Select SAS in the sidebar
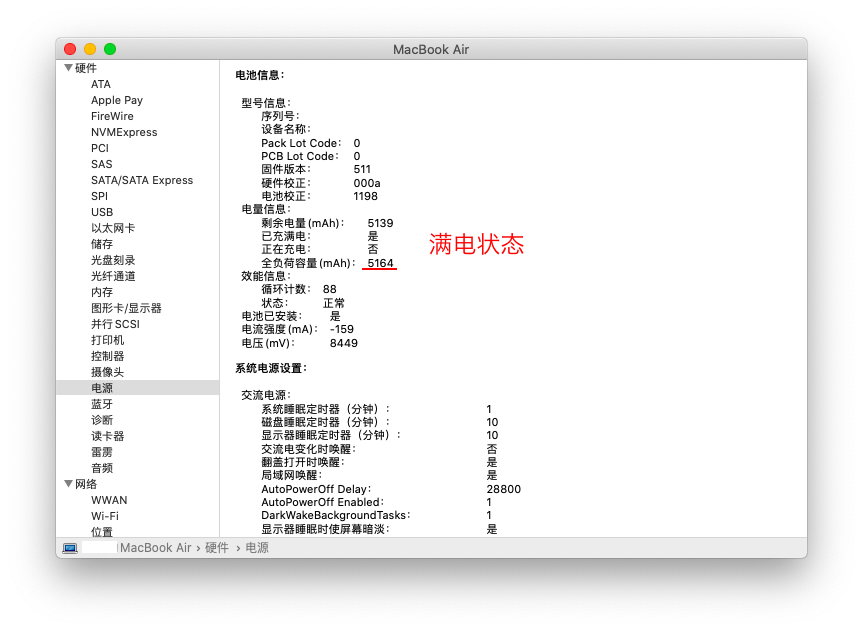863x632 pixels. coord(101,164)
